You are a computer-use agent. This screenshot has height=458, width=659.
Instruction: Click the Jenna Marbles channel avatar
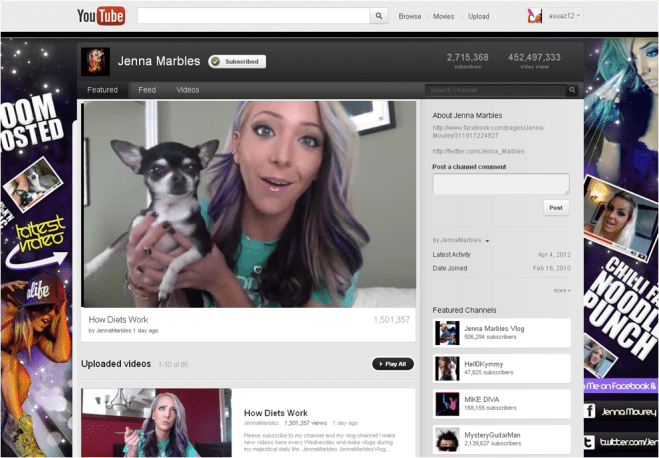point(95,61)
